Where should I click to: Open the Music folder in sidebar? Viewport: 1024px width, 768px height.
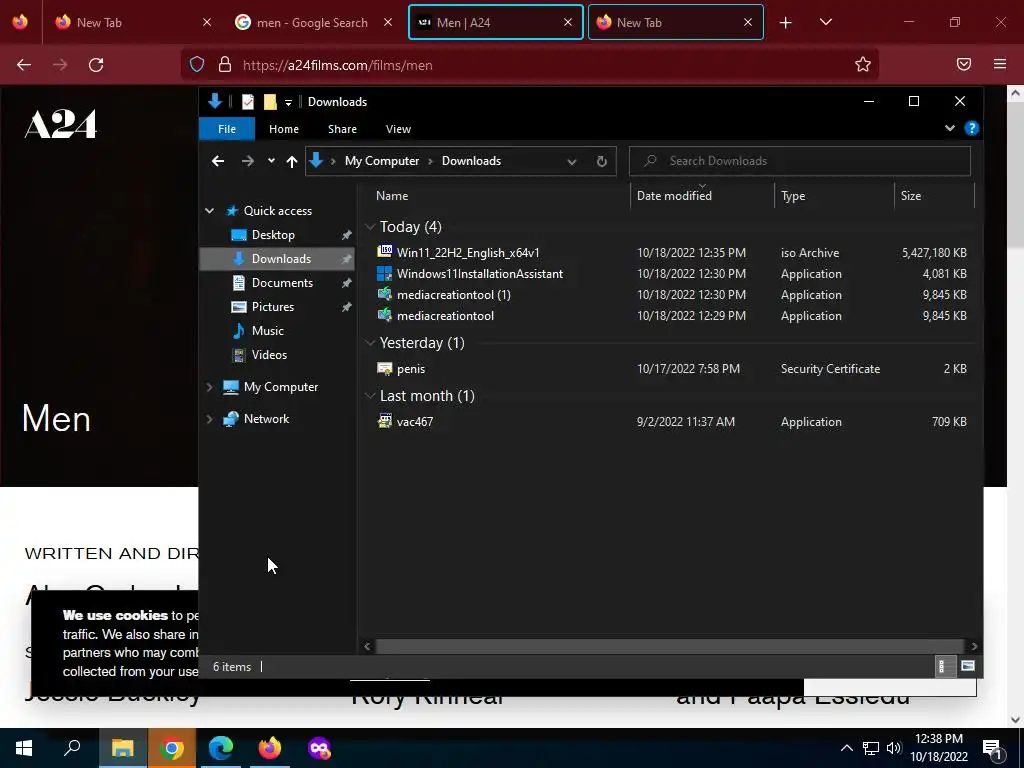(x=267, y=330)
